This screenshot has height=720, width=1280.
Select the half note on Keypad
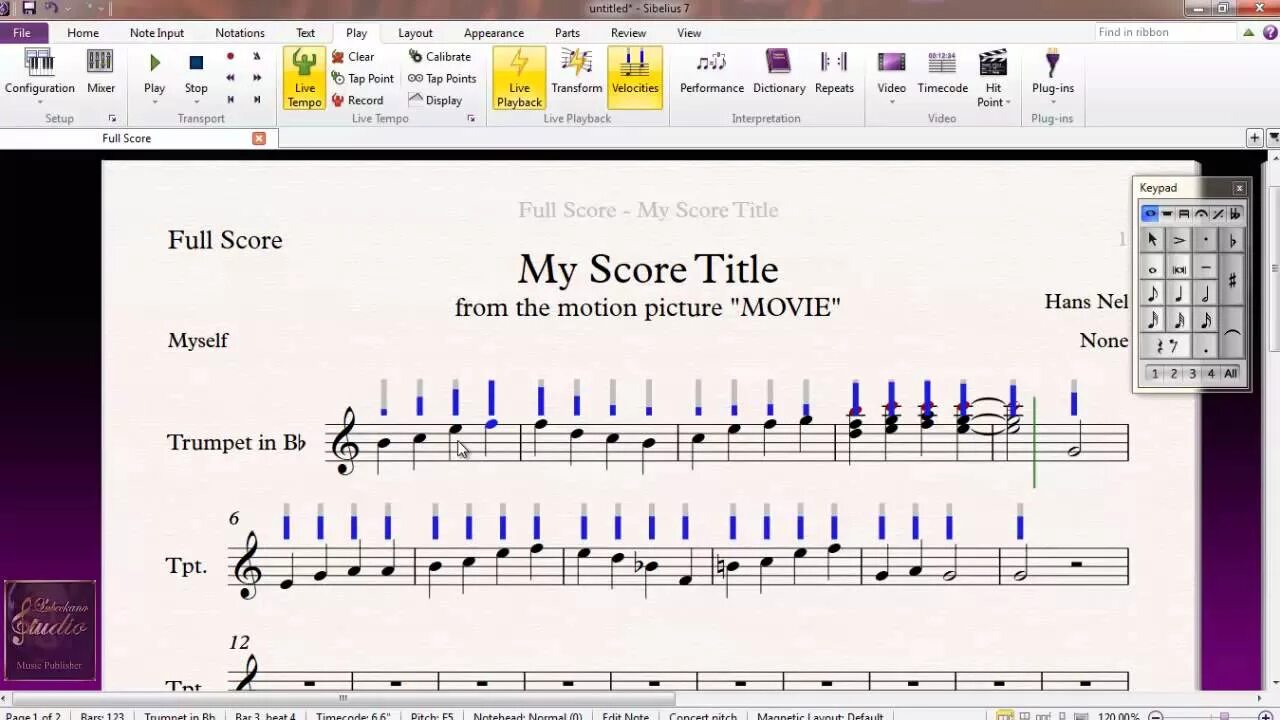(x=1206, y=294)
